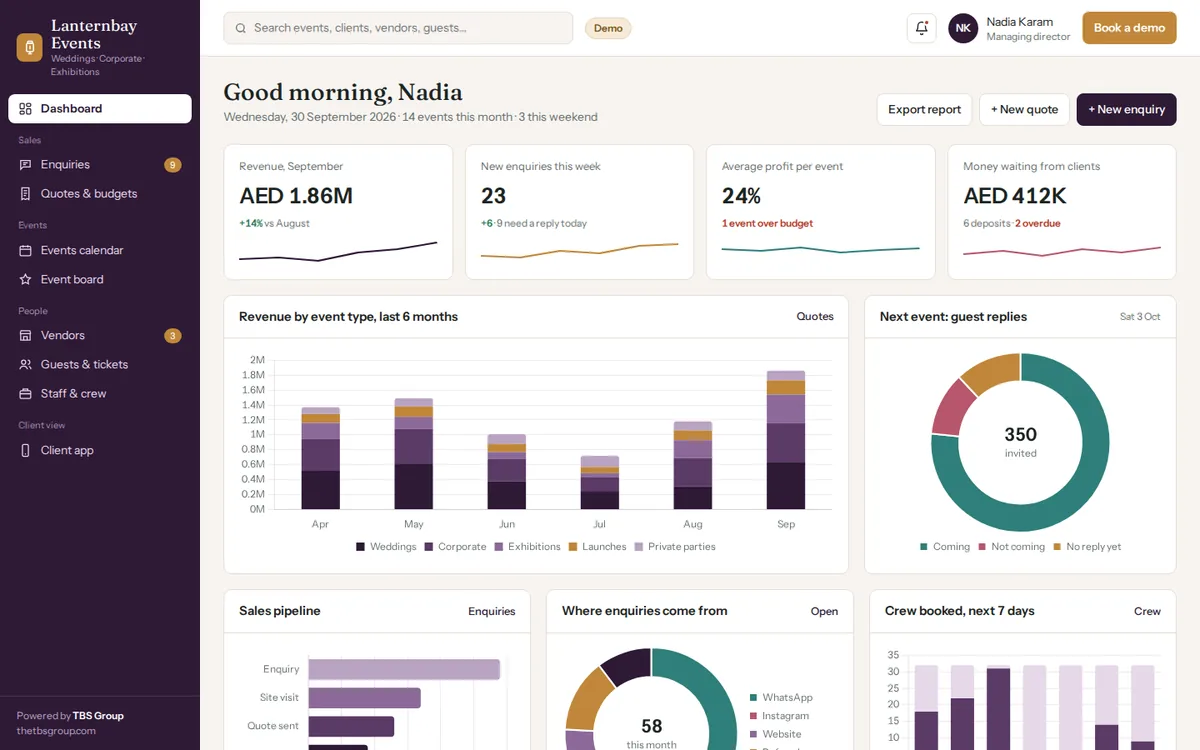Click the No reply yet legend swatch
The width and height of the screenshot is (1200, 750).
pos(1057,547)
